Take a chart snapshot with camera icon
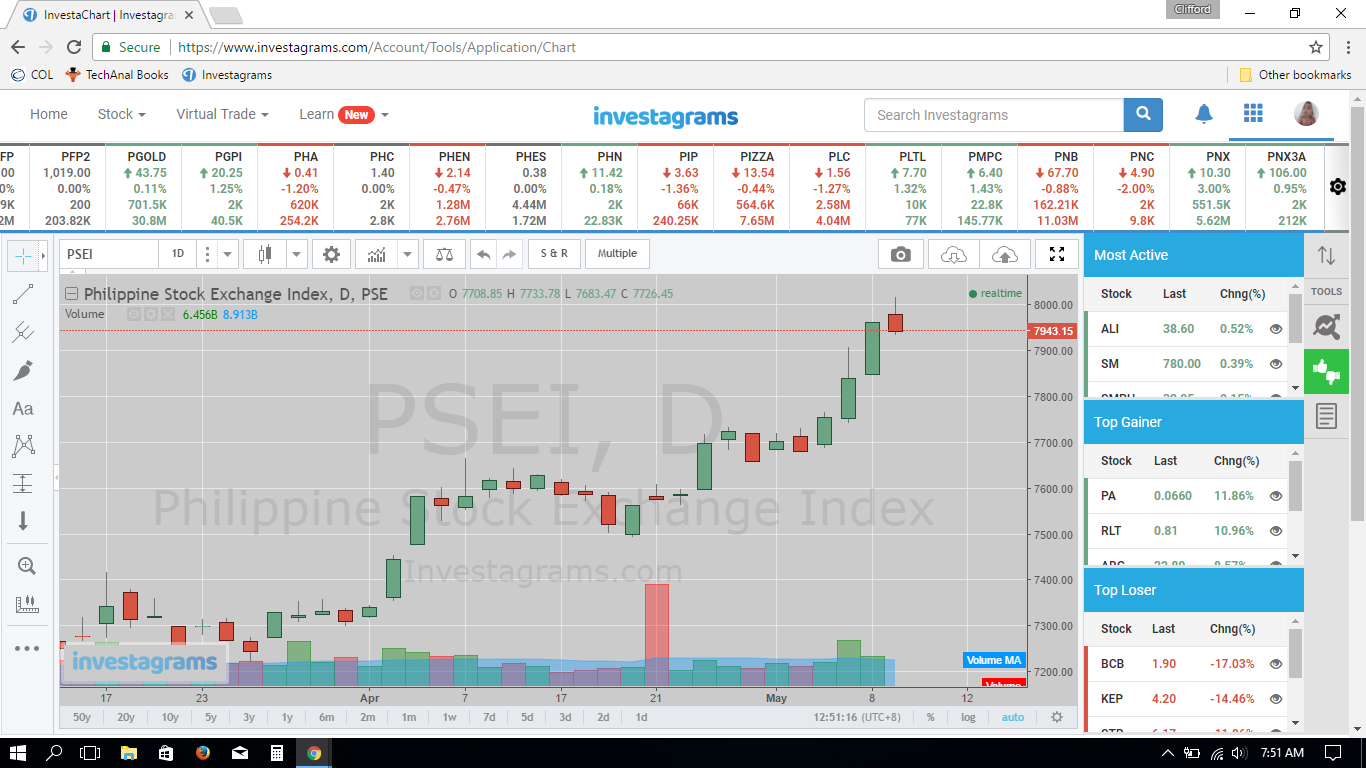This screenshot has height=768, width=1366. pyautogui.click(x=900, y=254)
